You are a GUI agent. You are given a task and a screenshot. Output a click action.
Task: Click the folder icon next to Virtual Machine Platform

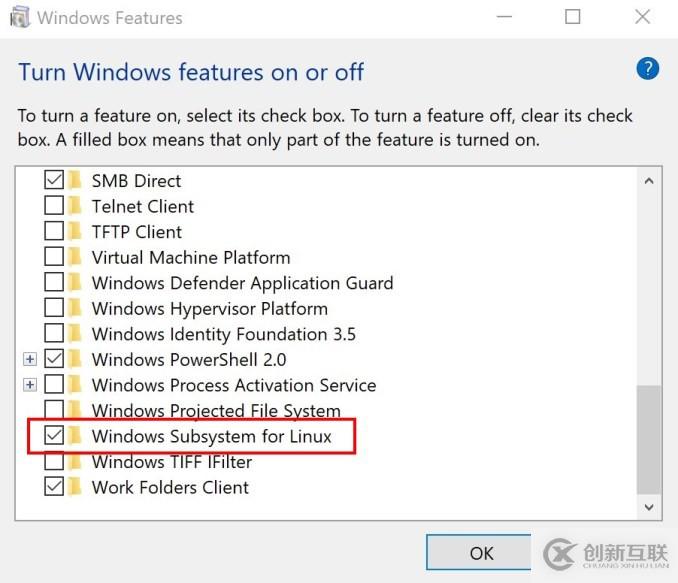coord(76,257)
